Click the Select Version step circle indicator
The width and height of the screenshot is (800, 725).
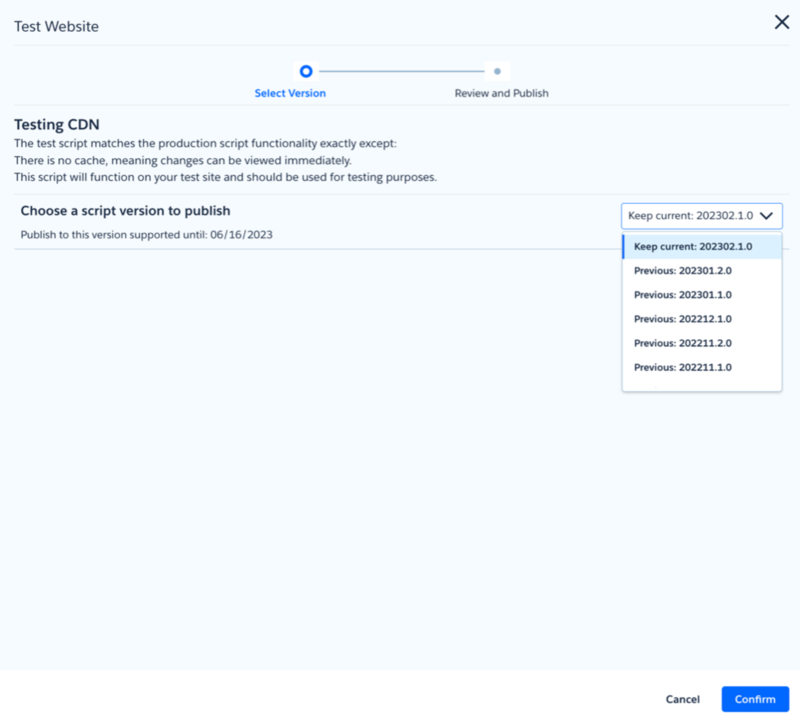click(306, 71)
